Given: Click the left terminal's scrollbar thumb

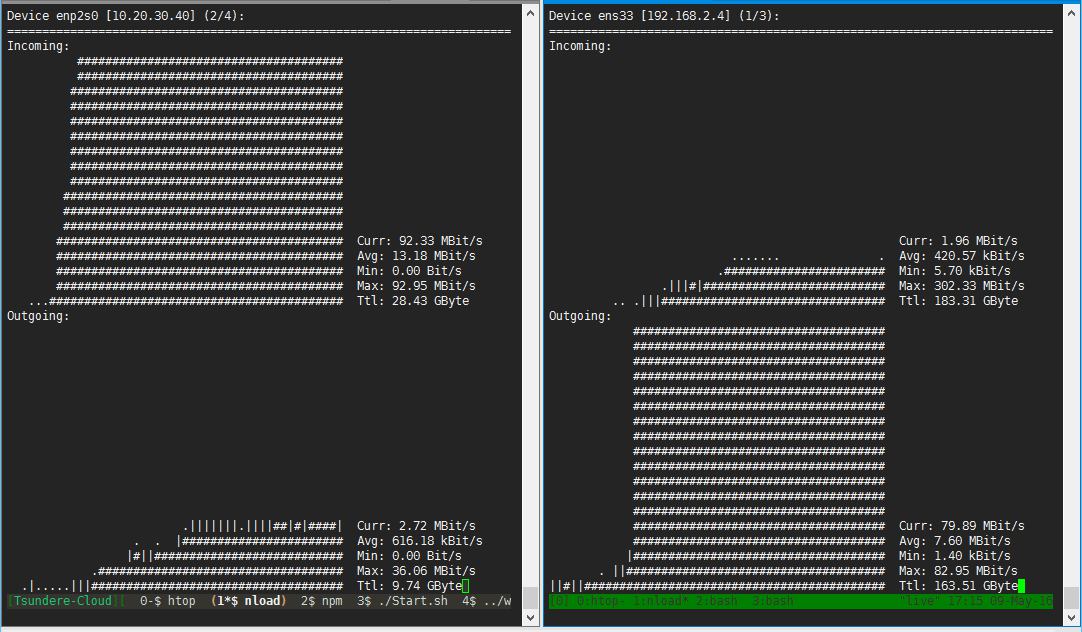Looking at the screenshot, I should (531, 598).
